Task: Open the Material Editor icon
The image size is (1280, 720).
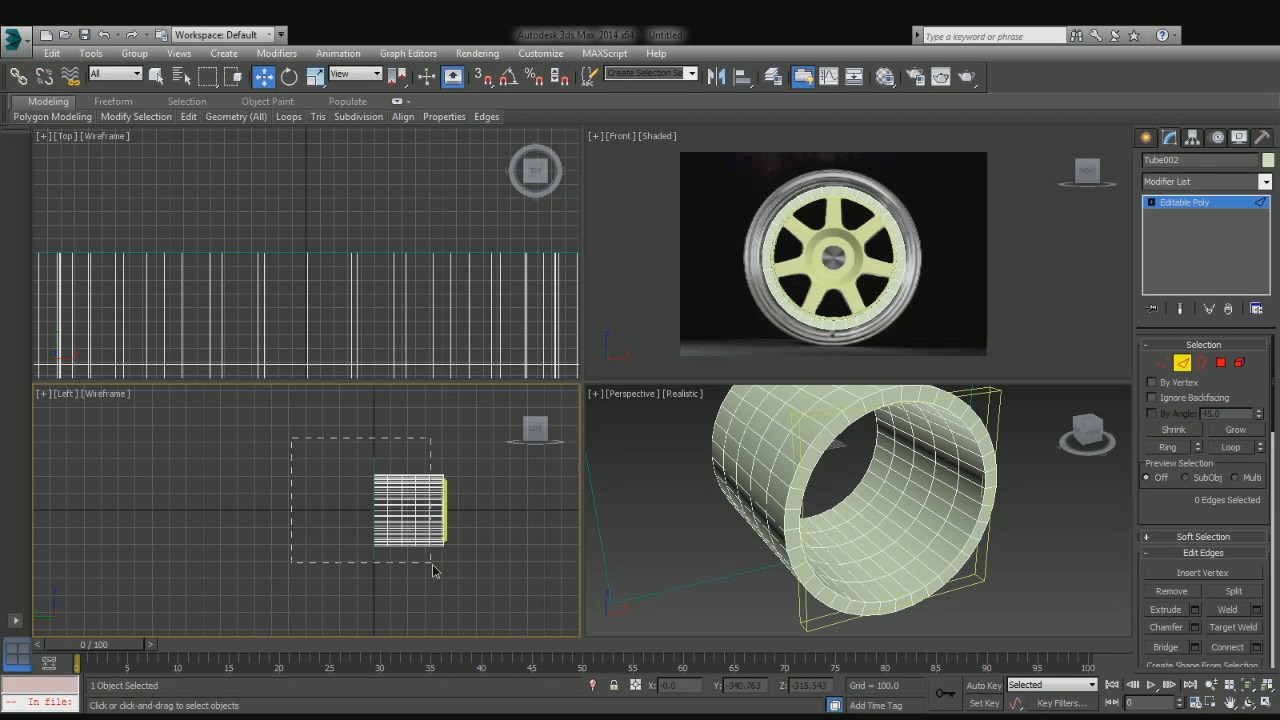Action: click(885, 76)
